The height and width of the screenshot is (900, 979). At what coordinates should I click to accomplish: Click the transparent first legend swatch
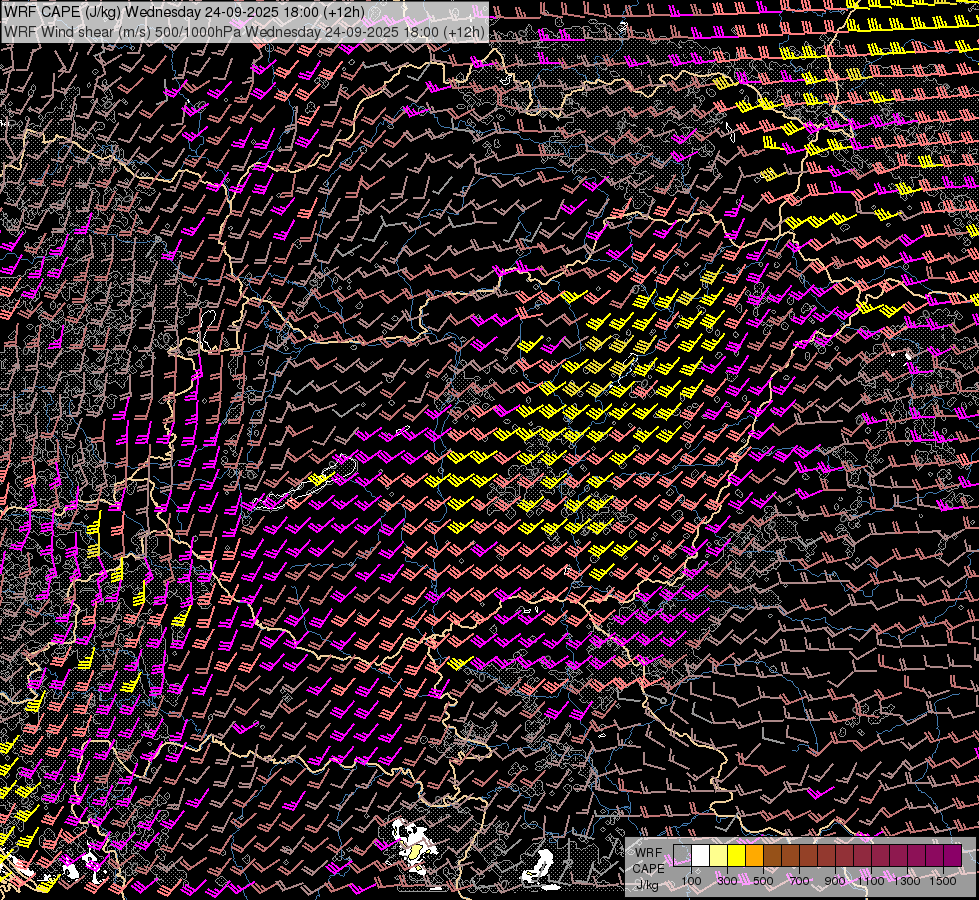[682, 855]
